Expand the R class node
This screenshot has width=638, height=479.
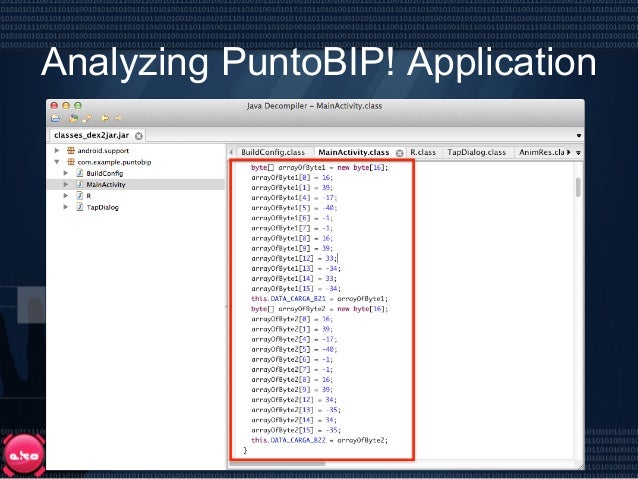click(66, 196)
